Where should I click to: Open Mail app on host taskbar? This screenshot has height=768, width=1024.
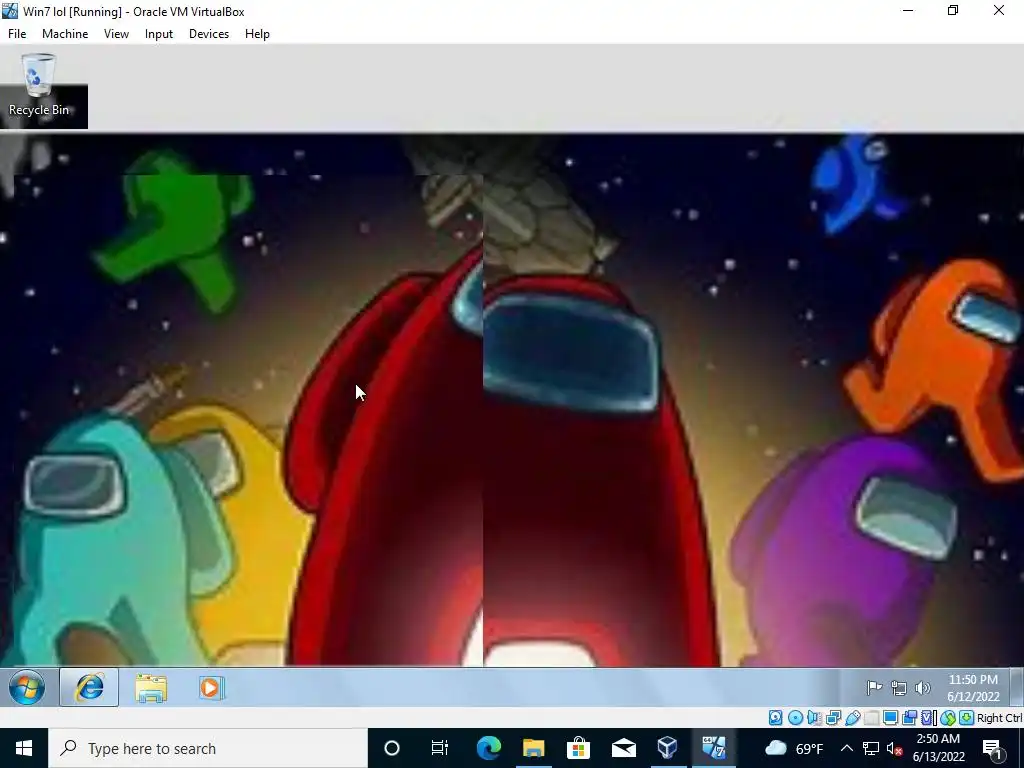(x=623, y=748)
